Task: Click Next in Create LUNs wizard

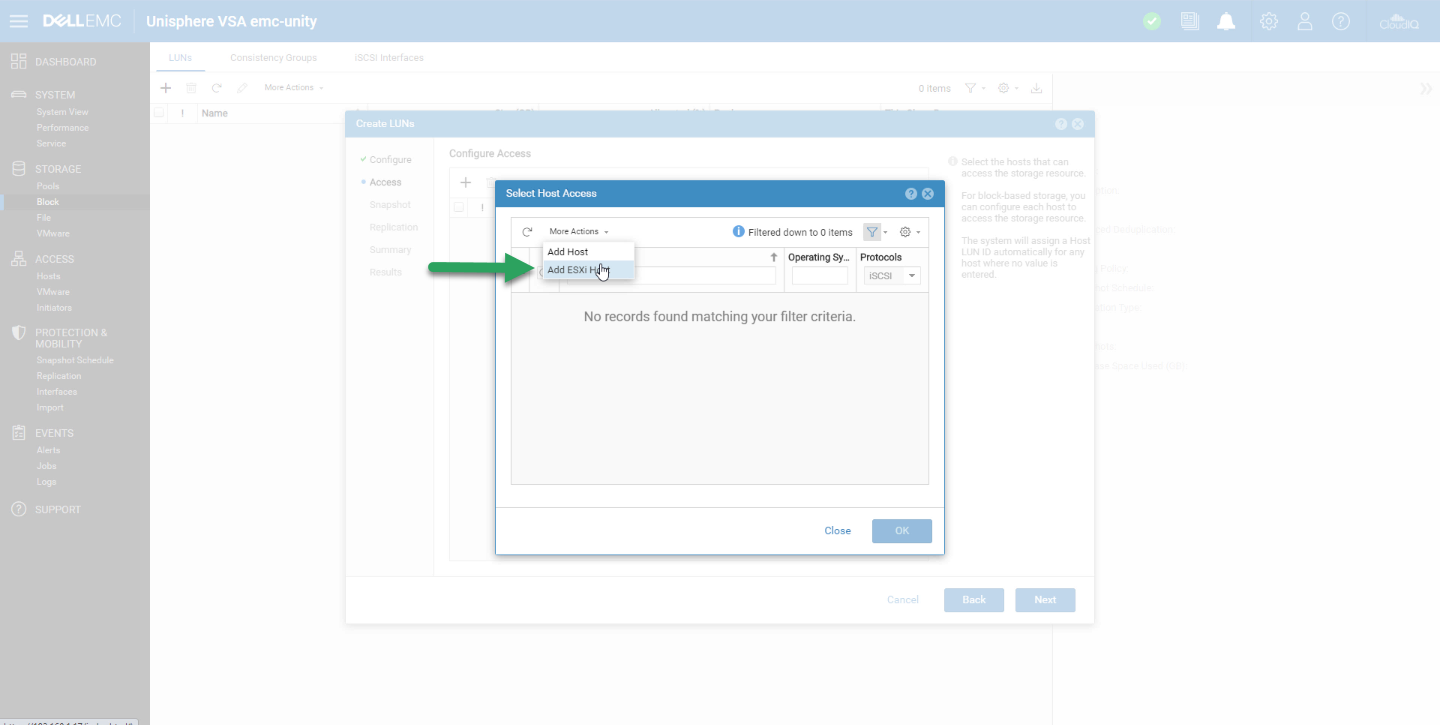Action: (x=1045, y=600)
